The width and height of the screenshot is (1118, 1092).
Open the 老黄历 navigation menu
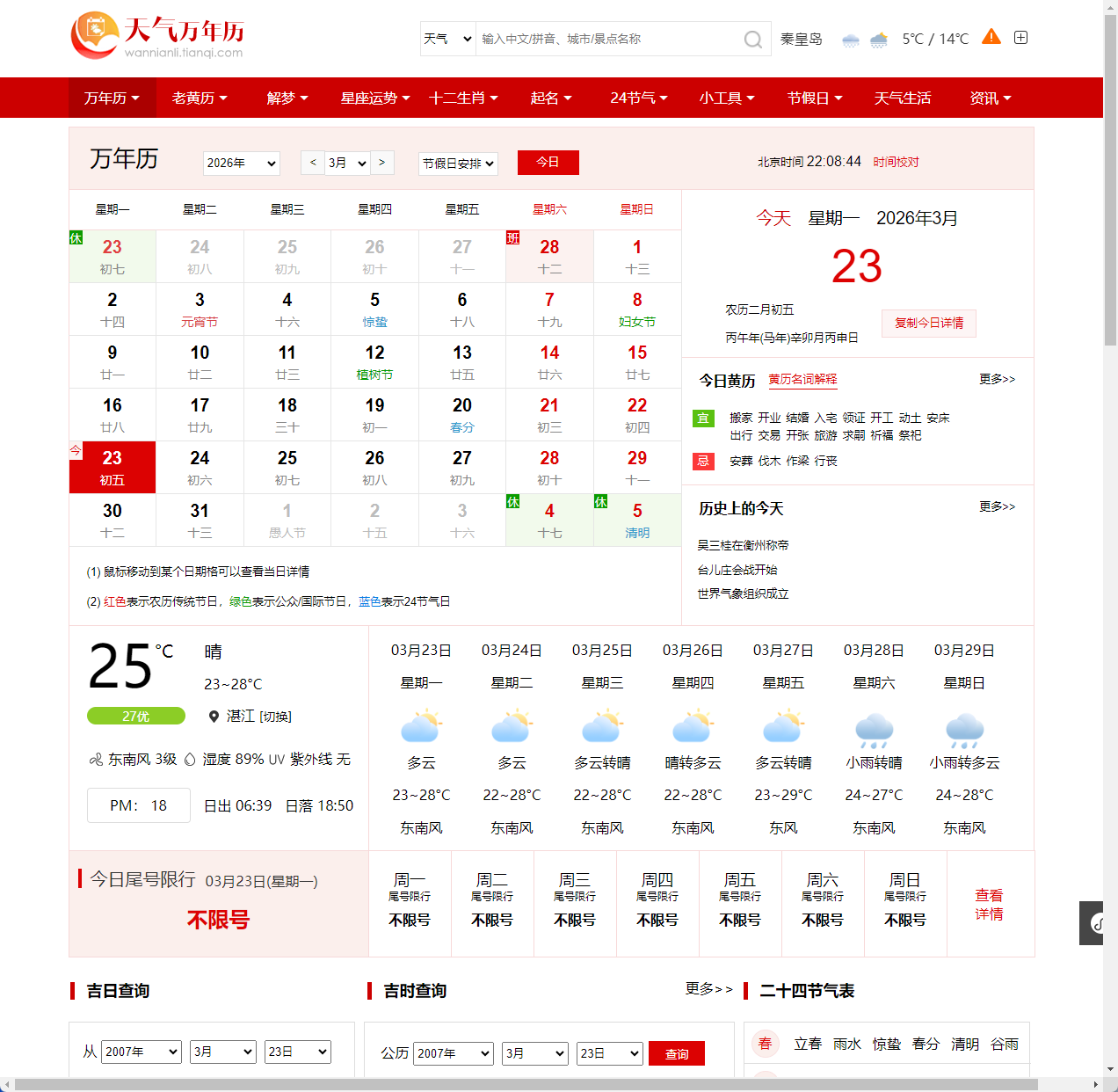pyautogui.click(x=200, y=98)
